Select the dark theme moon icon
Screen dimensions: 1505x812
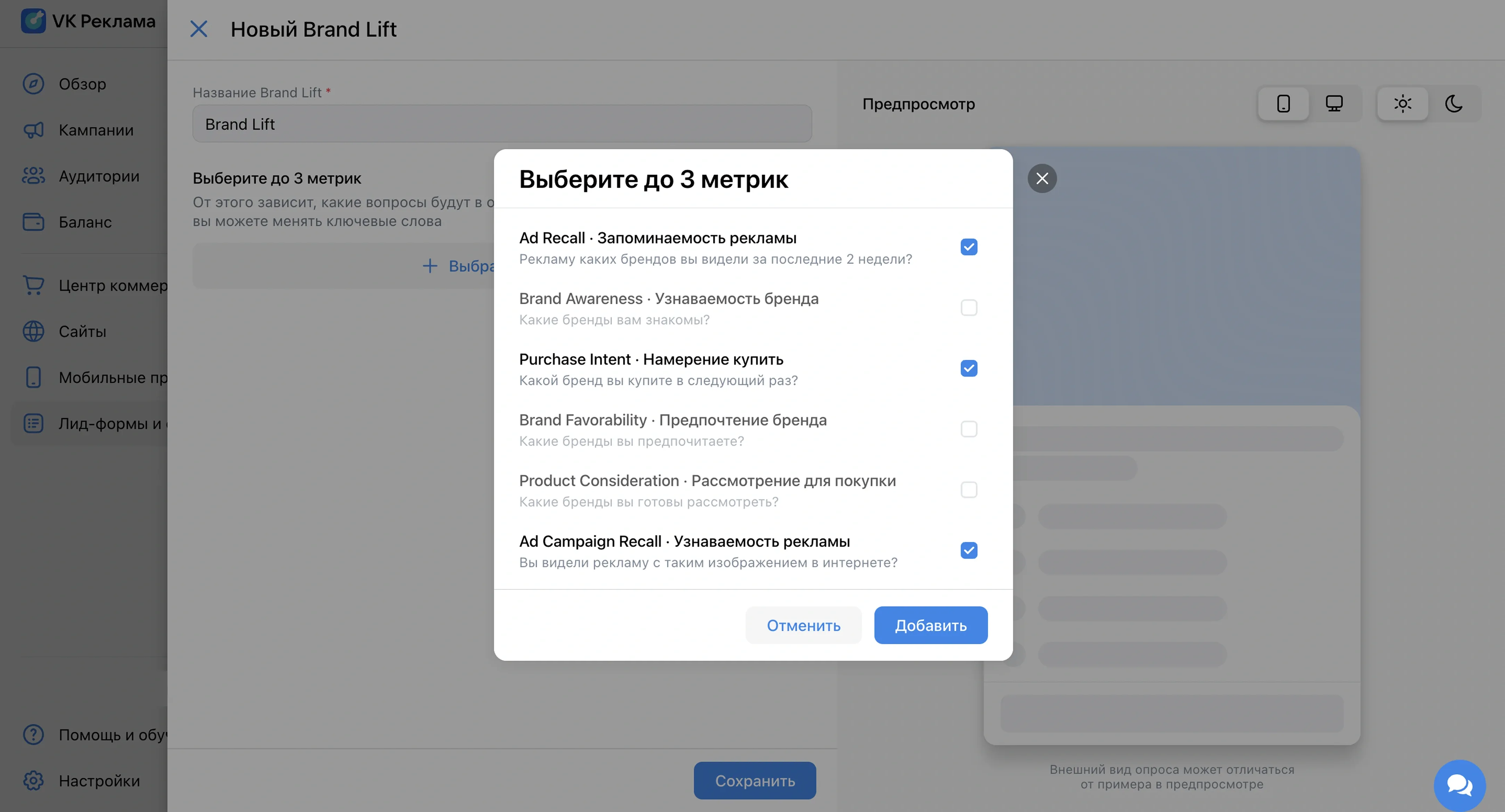tap(1454, 104)
